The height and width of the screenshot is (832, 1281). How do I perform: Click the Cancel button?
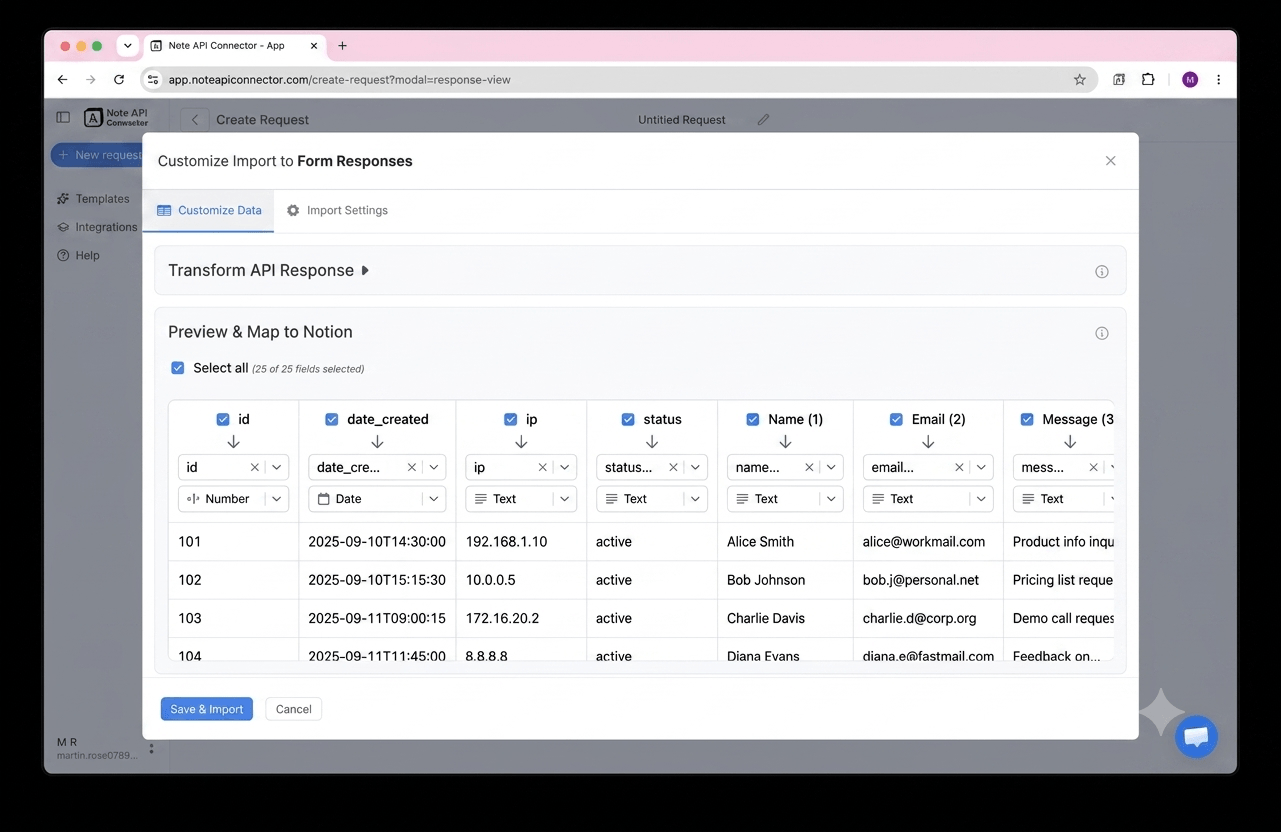[294, 709]
